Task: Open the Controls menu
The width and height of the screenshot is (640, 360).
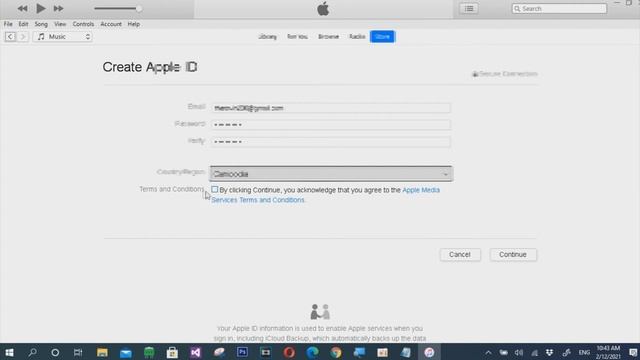Action: pos(83,24)
